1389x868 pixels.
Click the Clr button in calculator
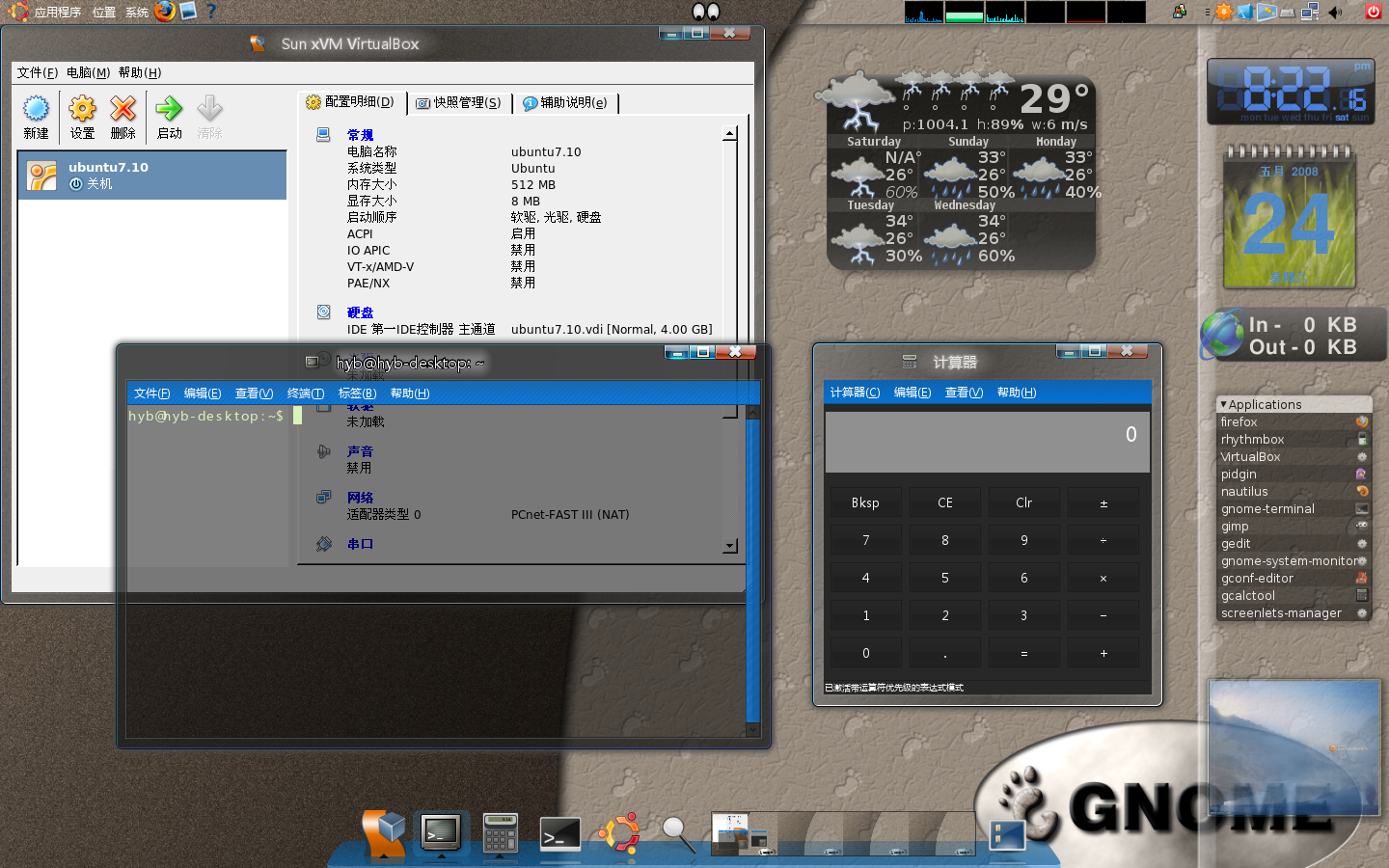point(1024,502)
